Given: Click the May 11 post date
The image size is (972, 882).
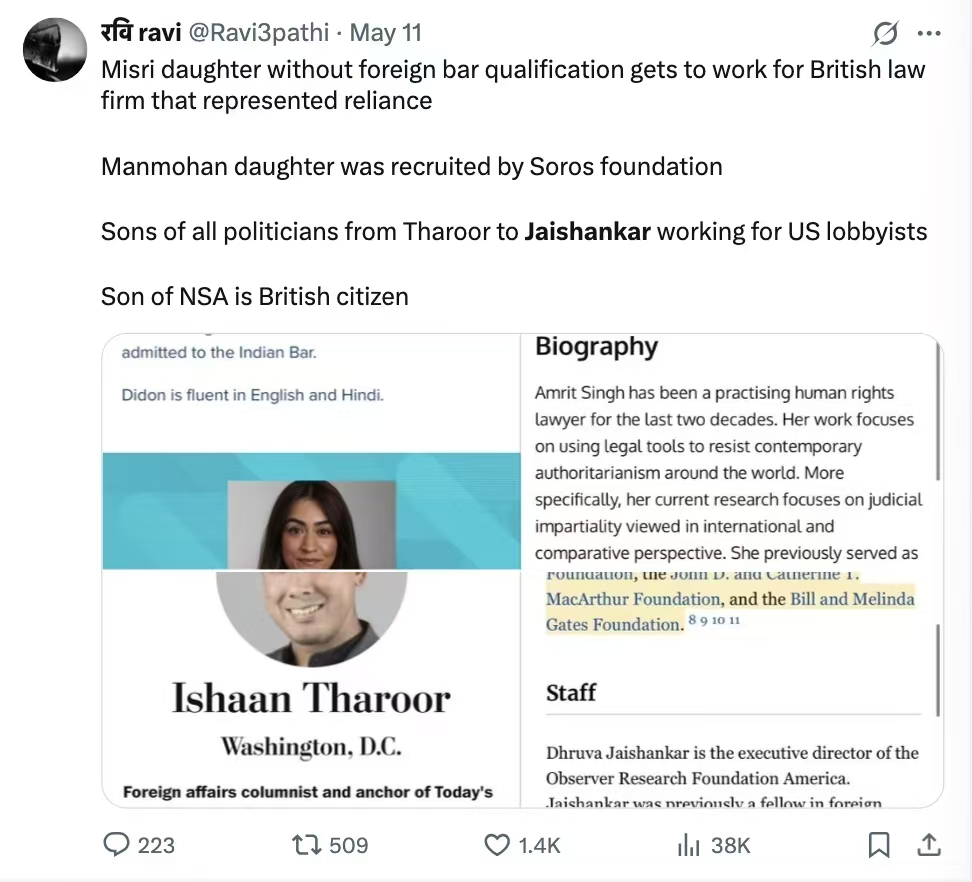Looking at the screenshot, I should [386, 32].
